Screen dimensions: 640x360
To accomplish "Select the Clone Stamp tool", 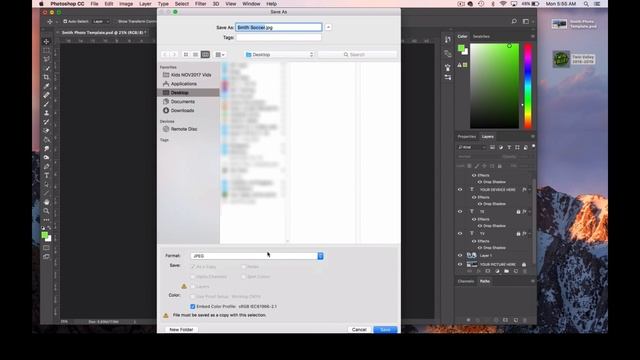I will [46, 113].
